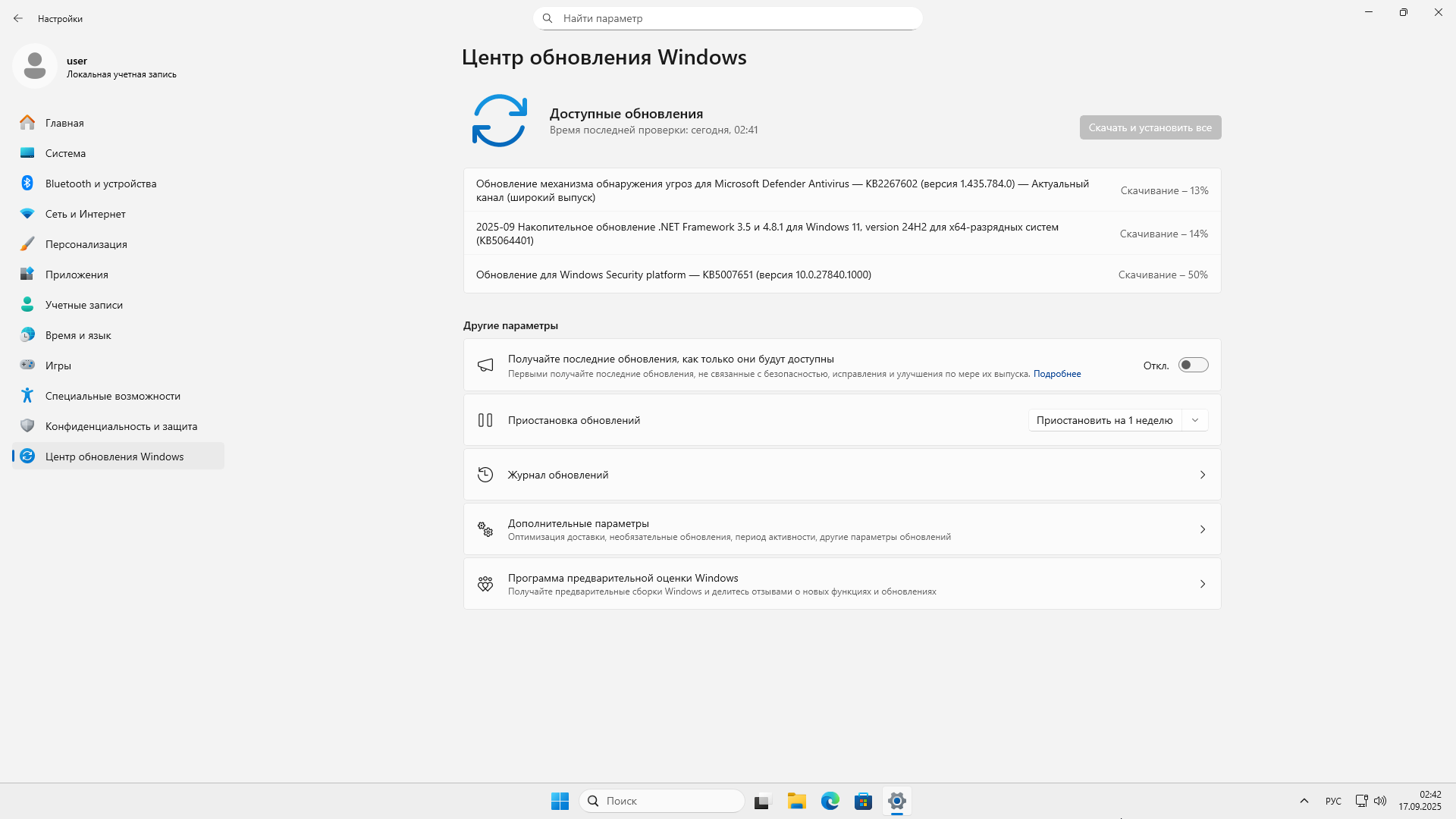Viewport: 1456px width, 819px height.
Task: Show hidden tray icons chevron
Action: 1304,801
